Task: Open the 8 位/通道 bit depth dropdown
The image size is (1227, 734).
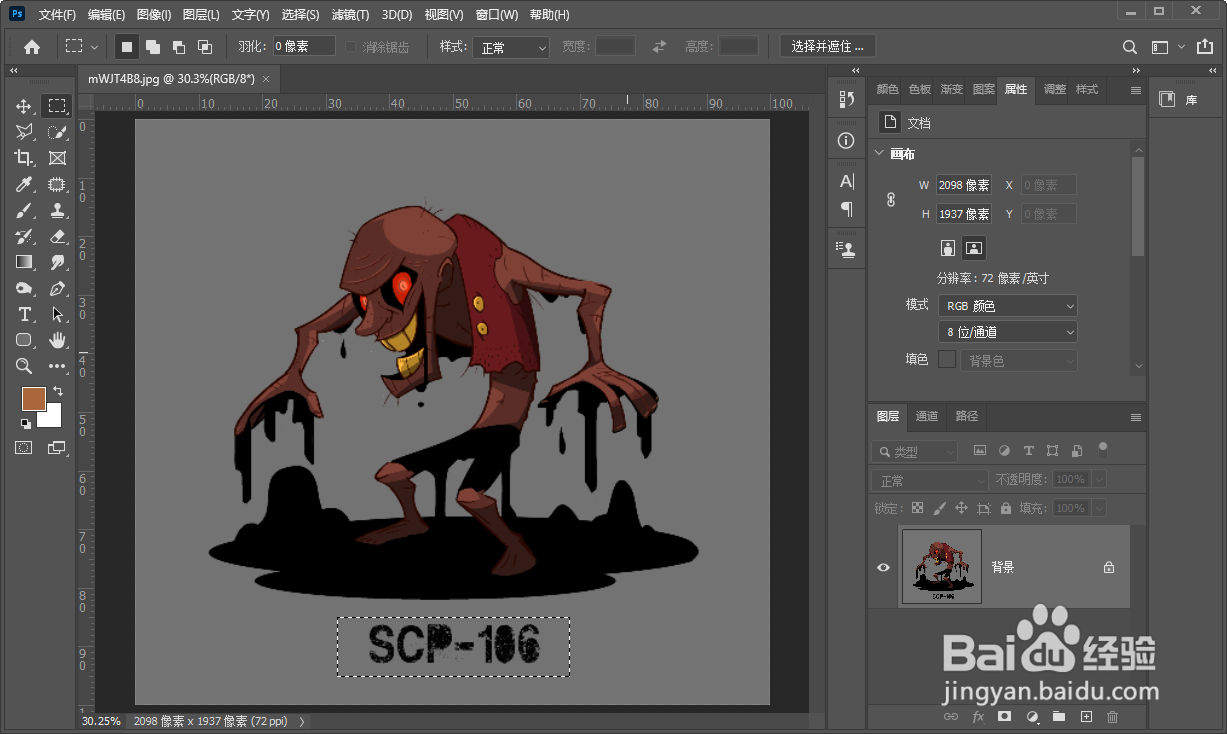Action: point(1007,332)
